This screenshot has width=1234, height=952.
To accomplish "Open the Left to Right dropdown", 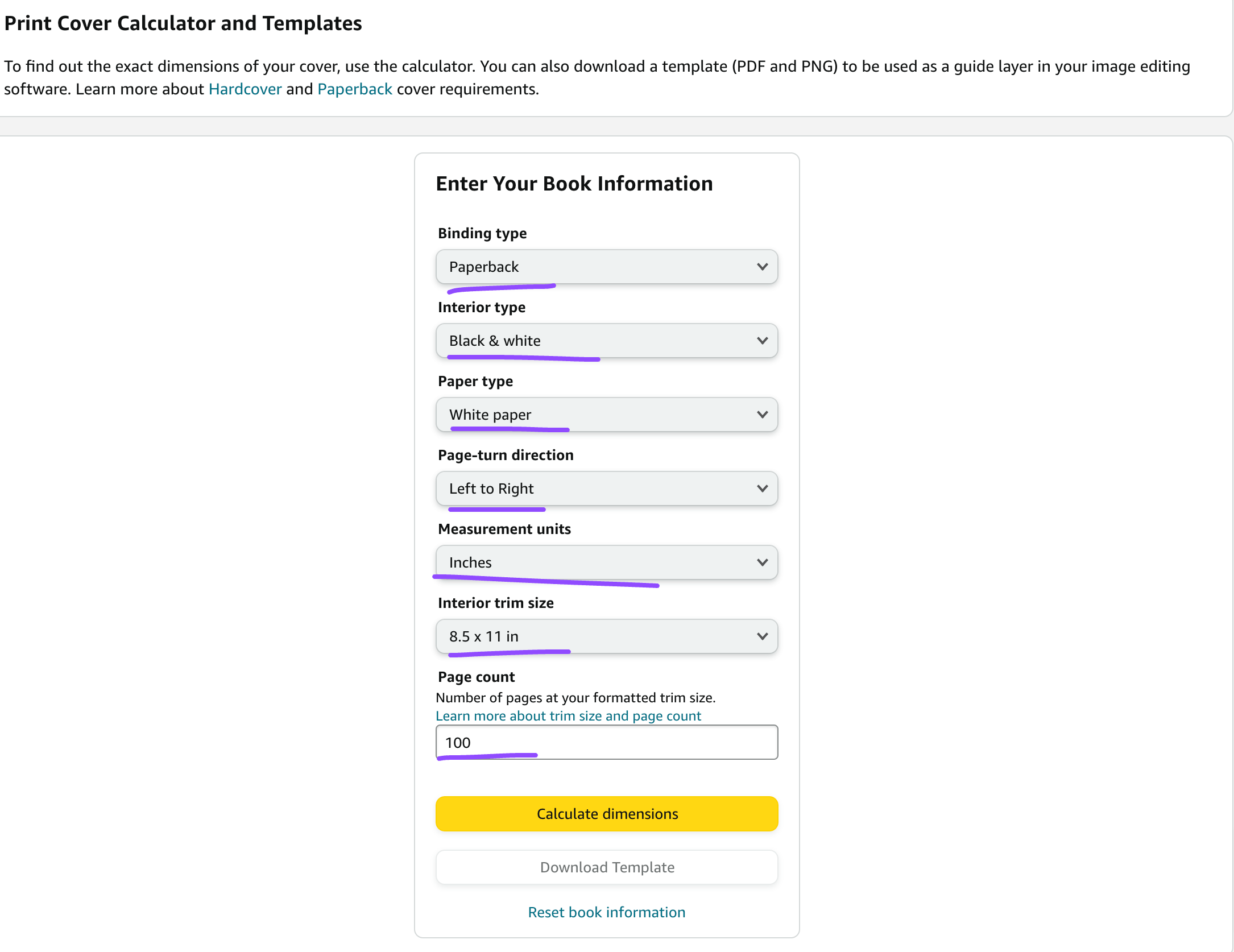I will [x=606, y=489].
